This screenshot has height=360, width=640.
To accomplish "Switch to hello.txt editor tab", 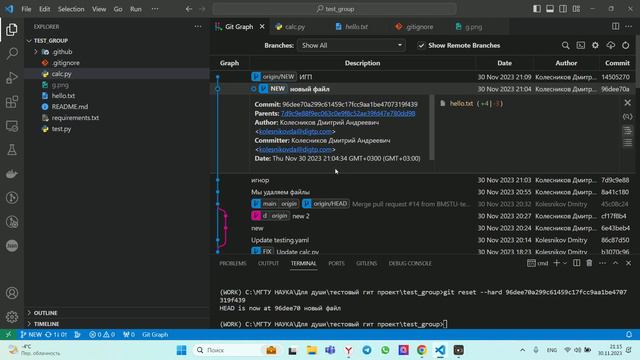I will 356,27.
